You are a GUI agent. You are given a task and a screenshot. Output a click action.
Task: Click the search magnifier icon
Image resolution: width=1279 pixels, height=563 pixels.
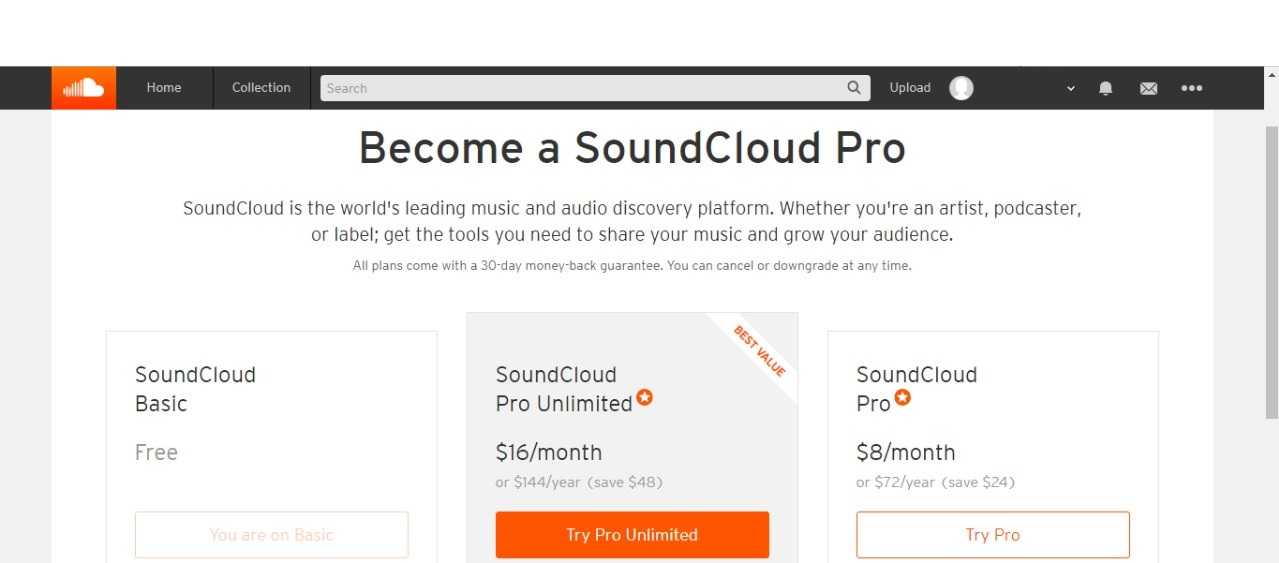854,88
